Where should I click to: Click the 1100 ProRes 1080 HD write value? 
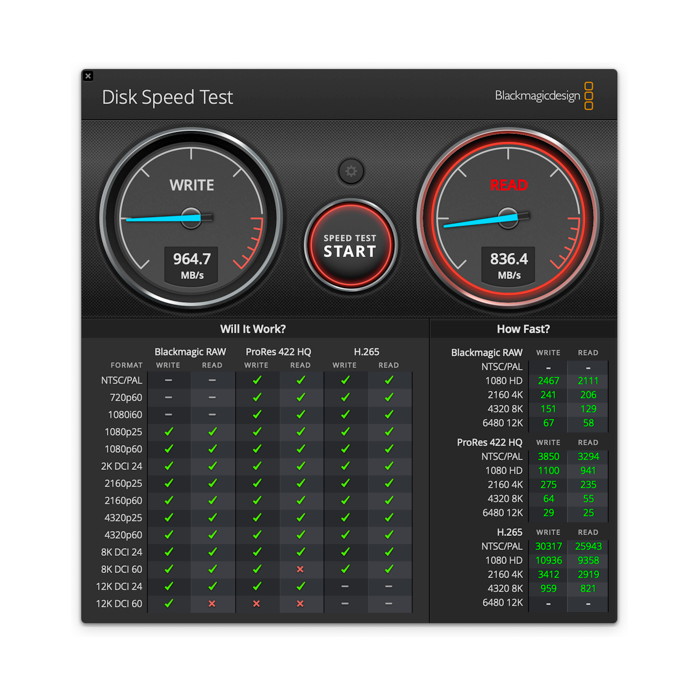coord(548,471)
